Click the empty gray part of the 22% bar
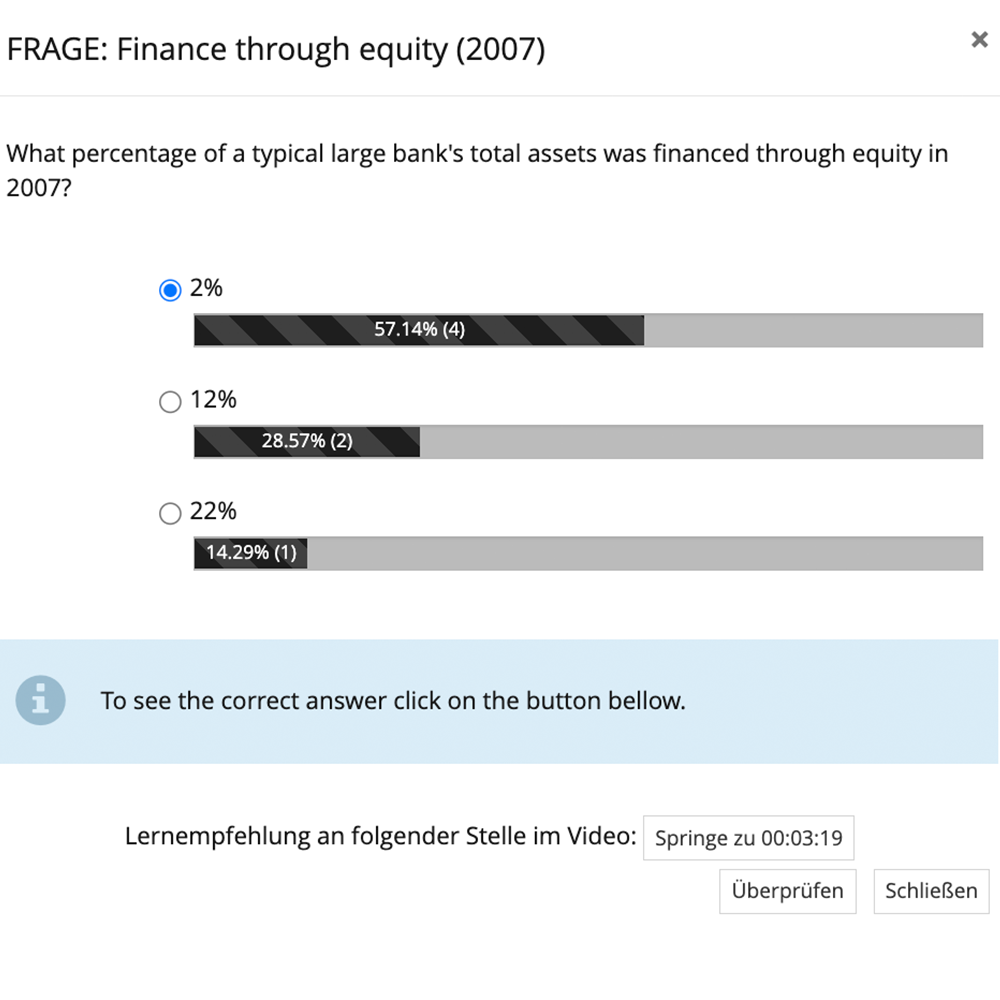Screen dimensions: 1000x1000 [644, 553]
